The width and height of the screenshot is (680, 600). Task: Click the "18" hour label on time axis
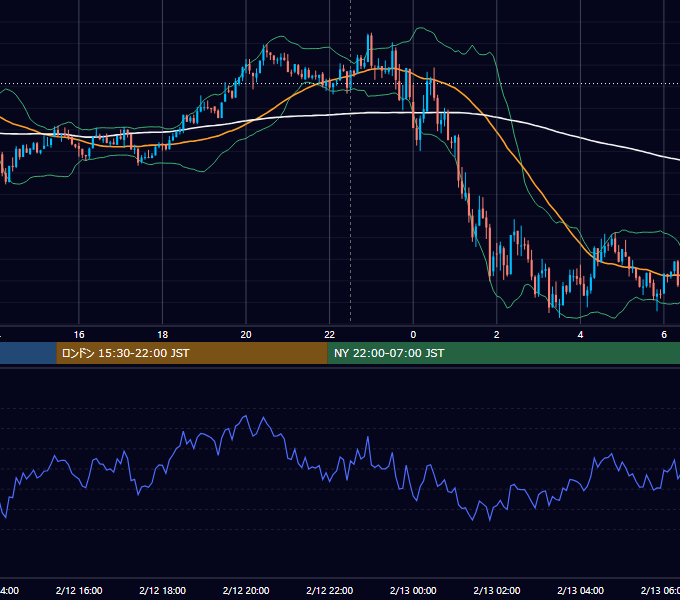tap(163, 335)
